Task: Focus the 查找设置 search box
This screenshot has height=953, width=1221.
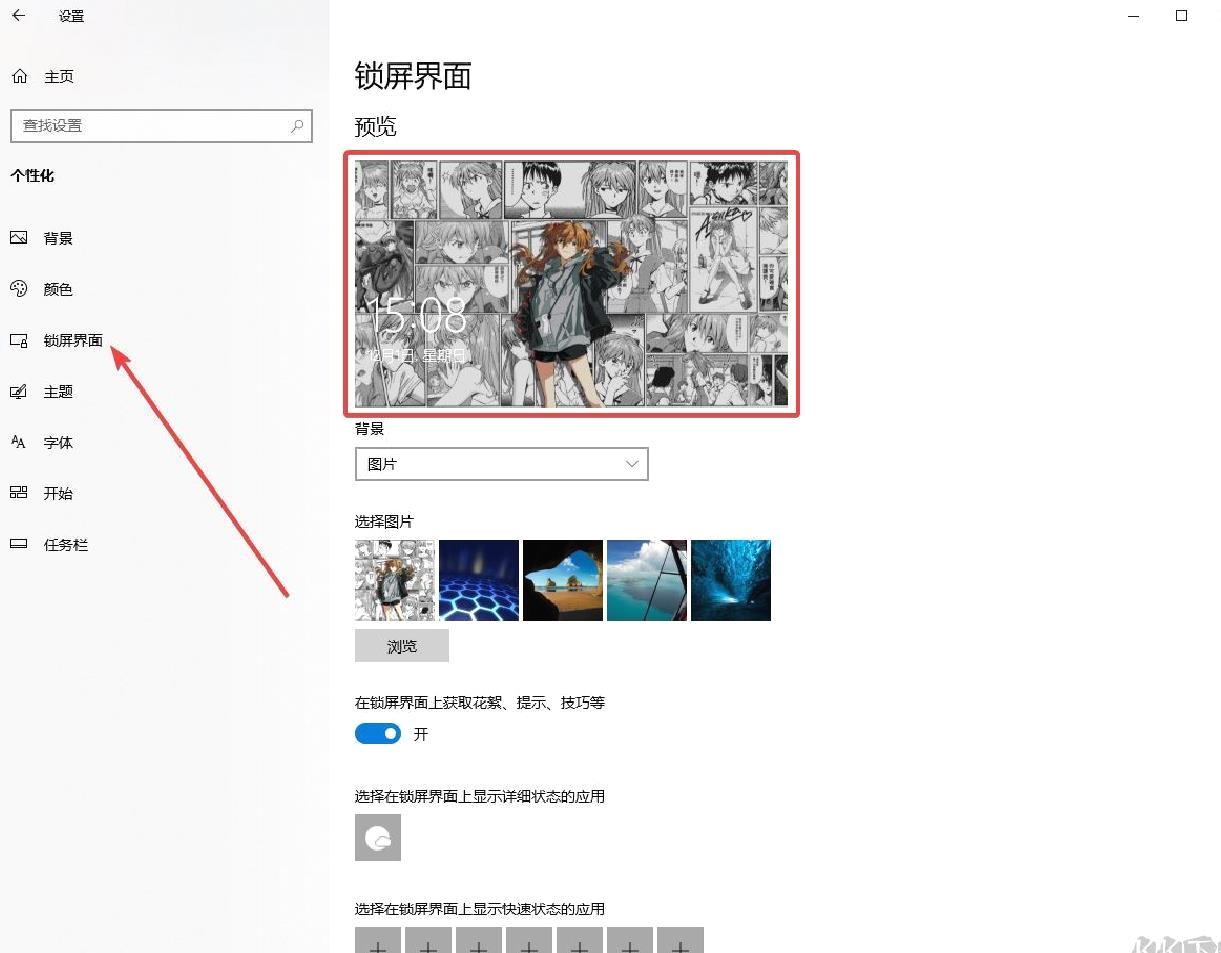Action: [x=161, y=126]
